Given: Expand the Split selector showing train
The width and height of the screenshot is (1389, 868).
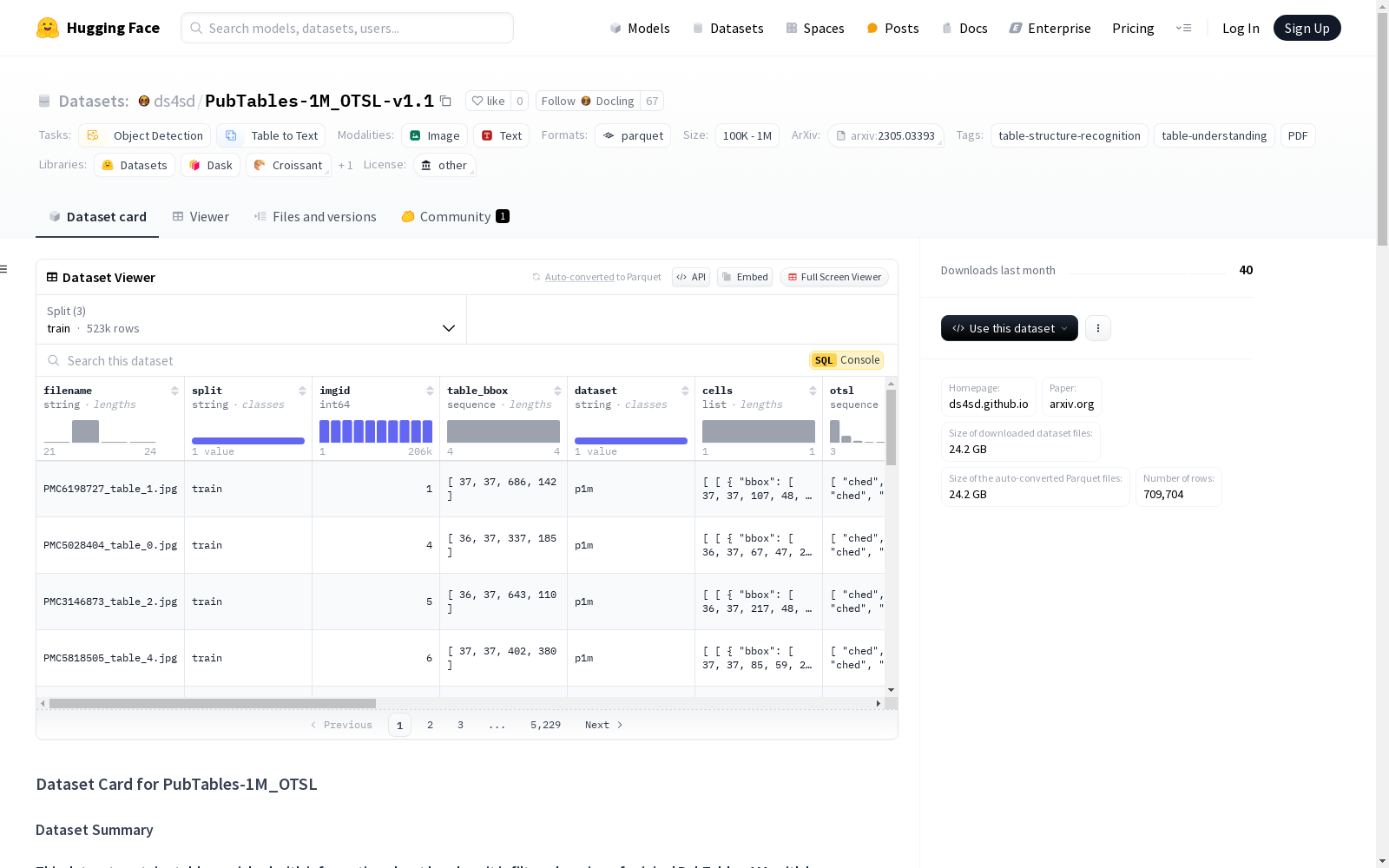Looking at the screenshot, I should (x=252, y=319).
